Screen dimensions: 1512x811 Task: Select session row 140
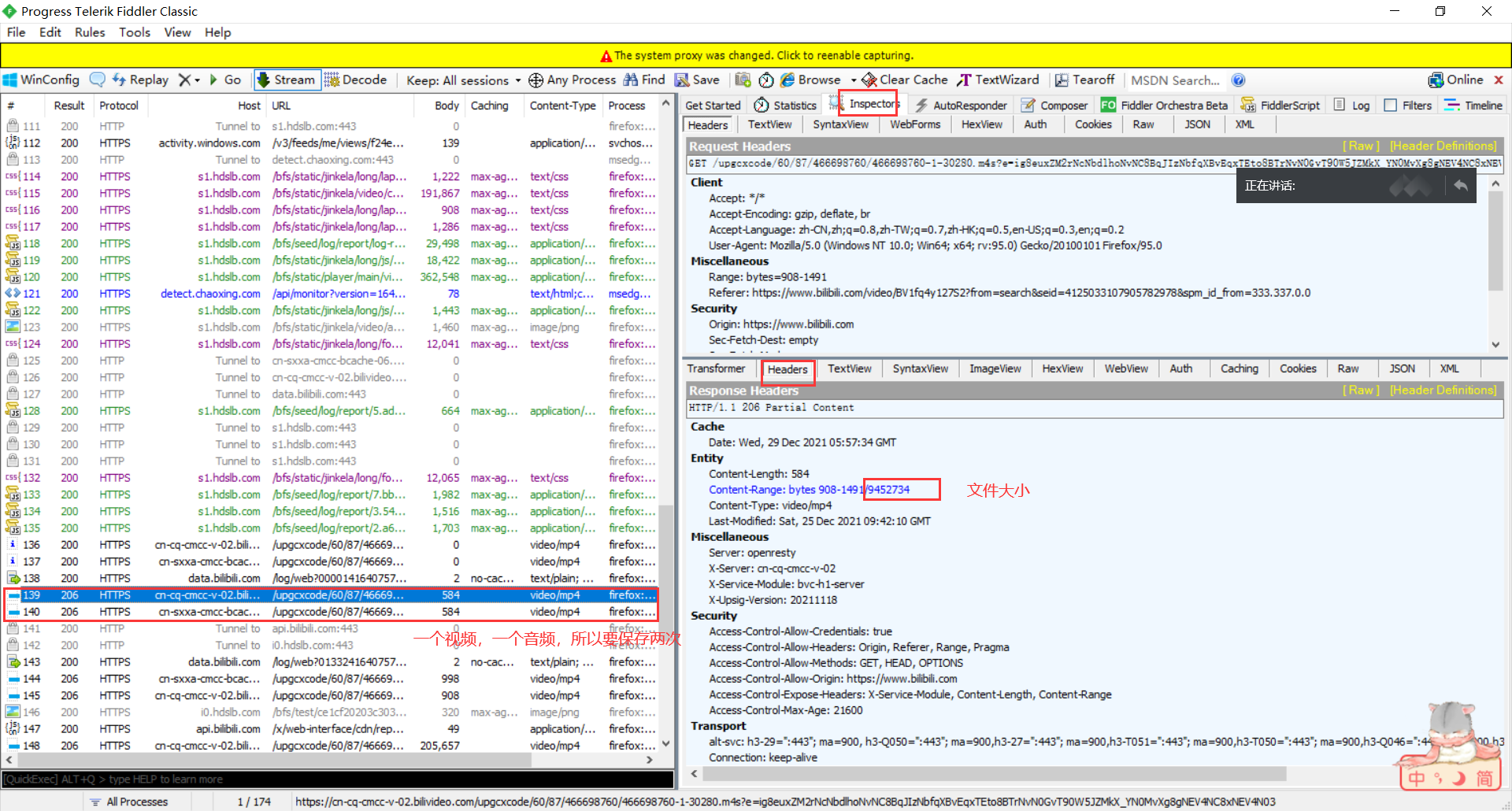point(331,612)
